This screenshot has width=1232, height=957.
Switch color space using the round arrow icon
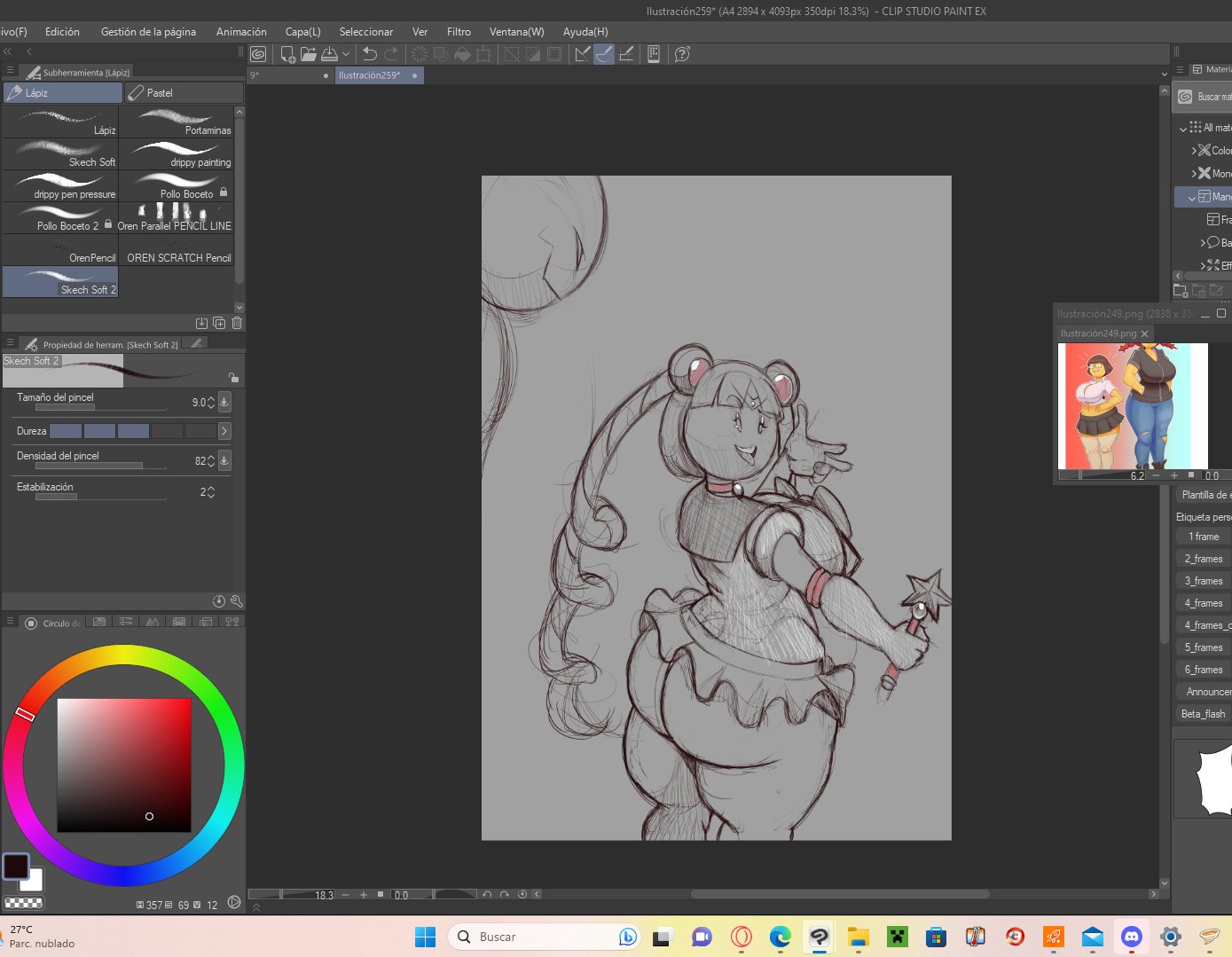234,903
